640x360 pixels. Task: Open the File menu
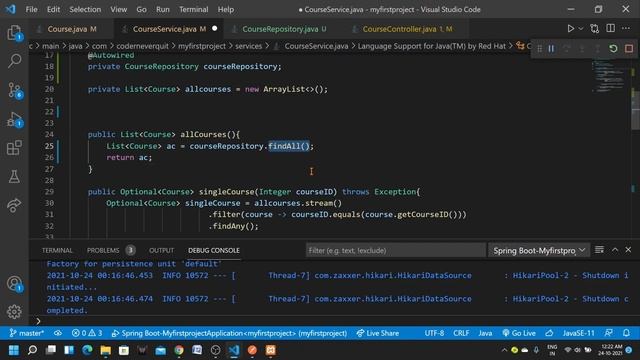click(31, 9)
